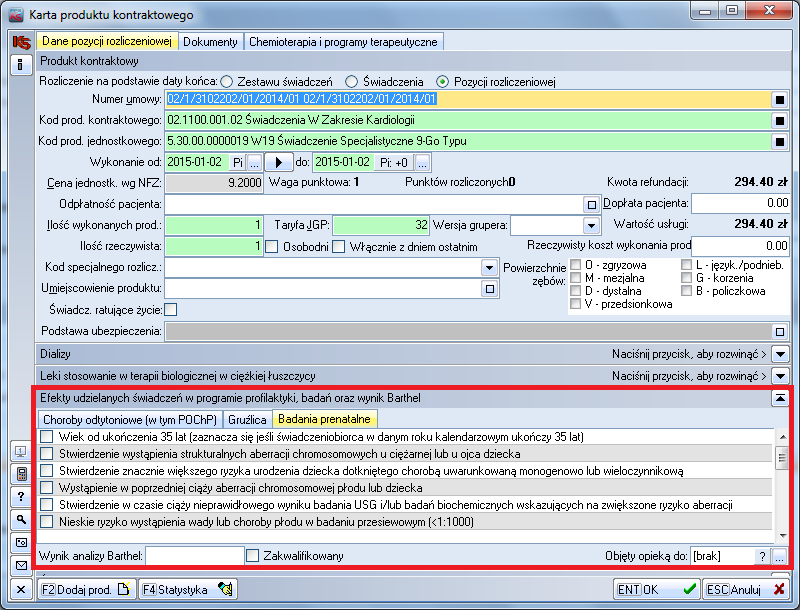Viewport: 800px width, 610px height.
Task: Open the Dokumenty tab
Action: coord(210,42)
